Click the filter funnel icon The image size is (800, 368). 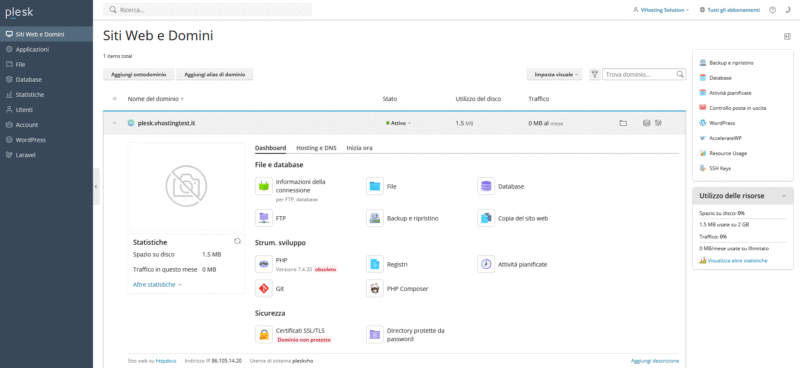point(594,75)
